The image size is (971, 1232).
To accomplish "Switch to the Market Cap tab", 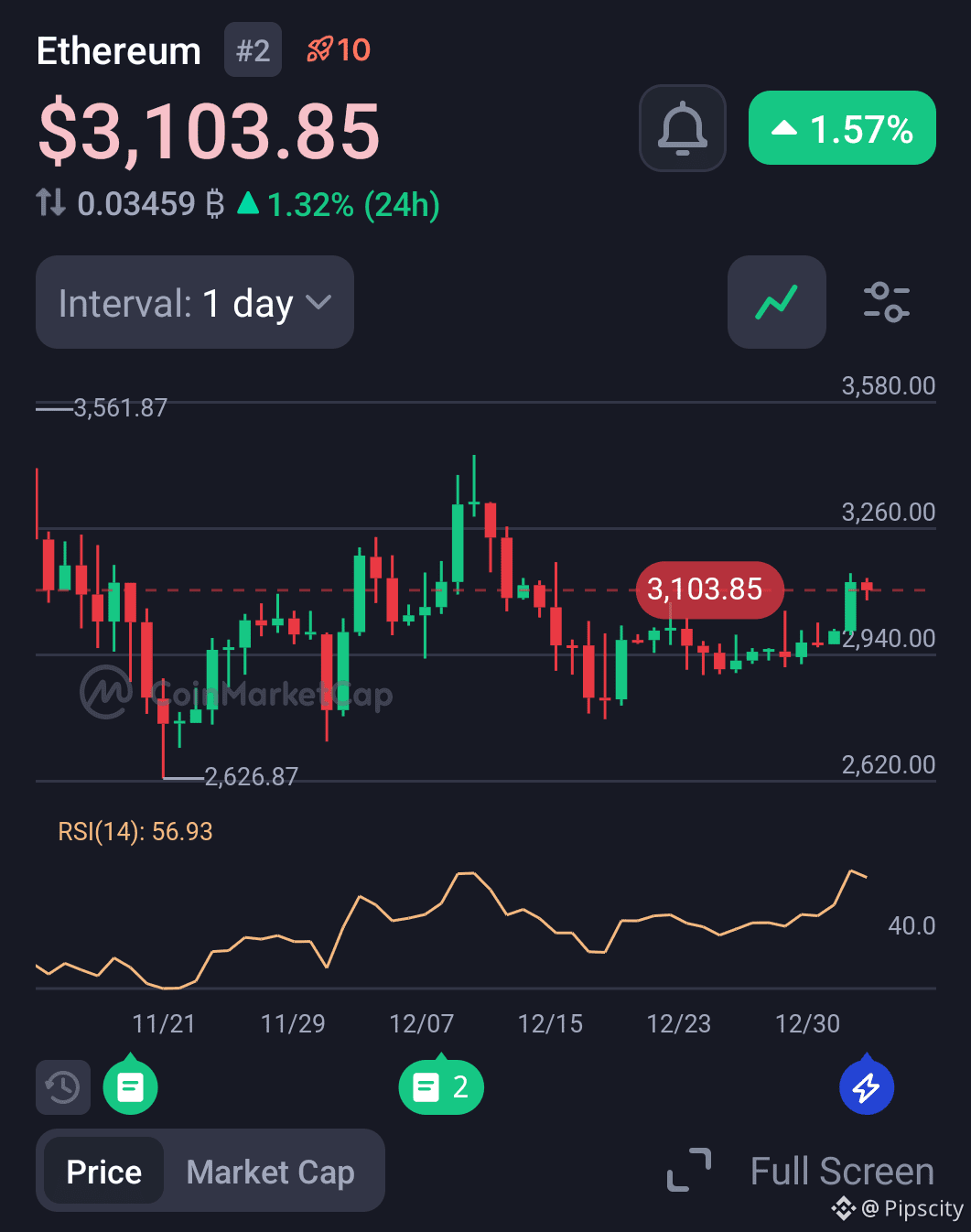I will tap(270, 1172).
